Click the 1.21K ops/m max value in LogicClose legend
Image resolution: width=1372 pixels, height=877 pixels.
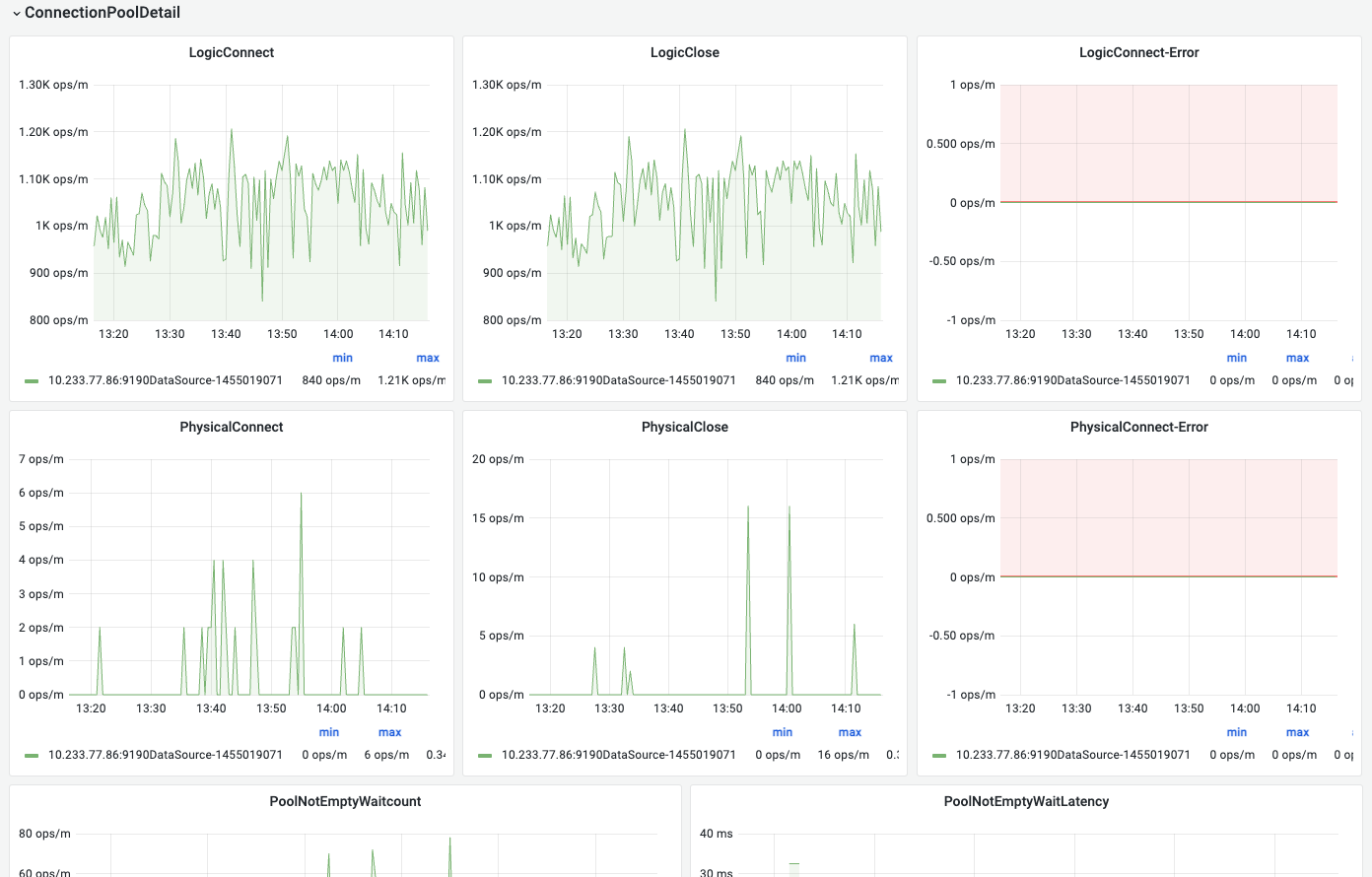[x=864, y=380]
